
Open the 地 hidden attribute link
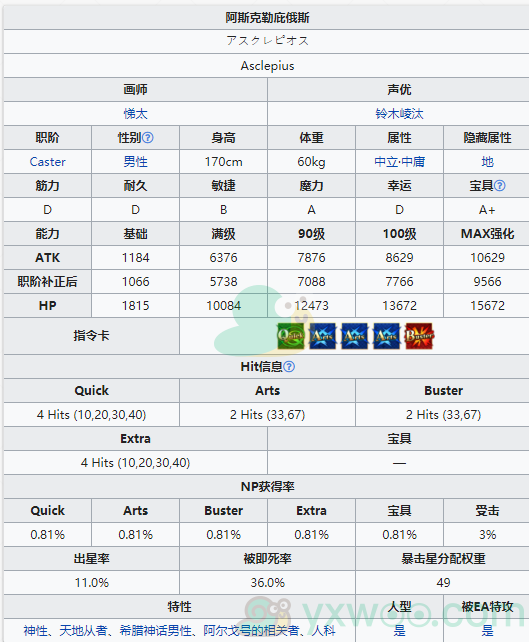[x=487, y=162]
